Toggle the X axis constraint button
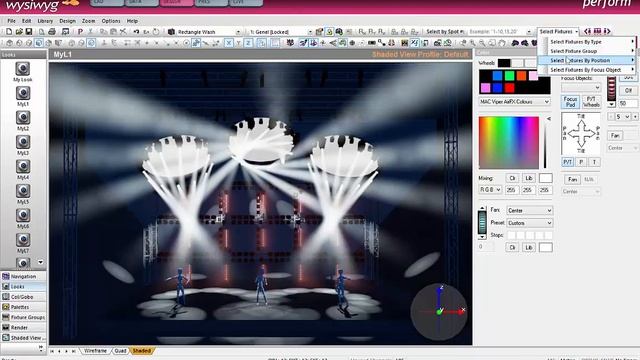This screenshot has width=640, height=360. coord(229,43)
